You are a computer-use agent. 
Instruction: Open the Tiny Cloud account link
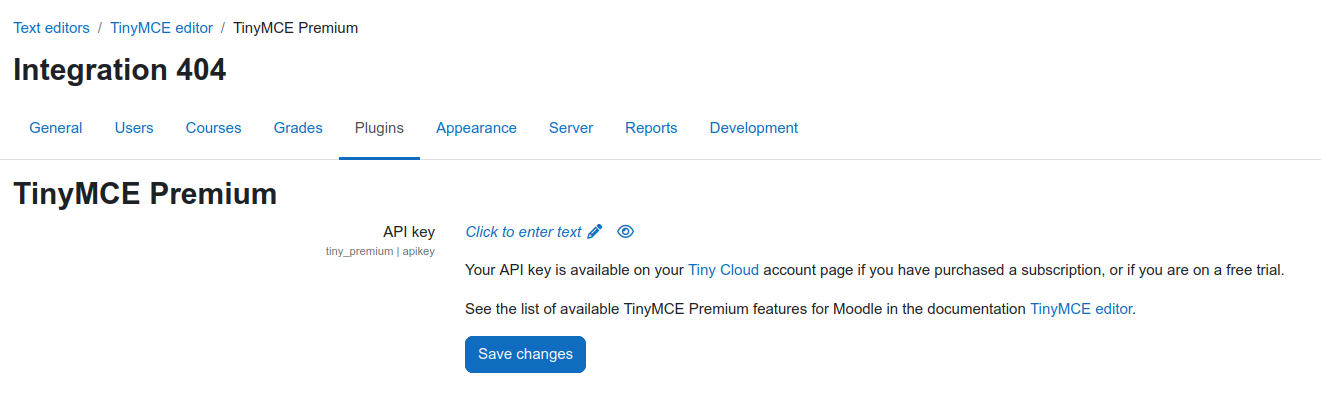click(723, 270)
